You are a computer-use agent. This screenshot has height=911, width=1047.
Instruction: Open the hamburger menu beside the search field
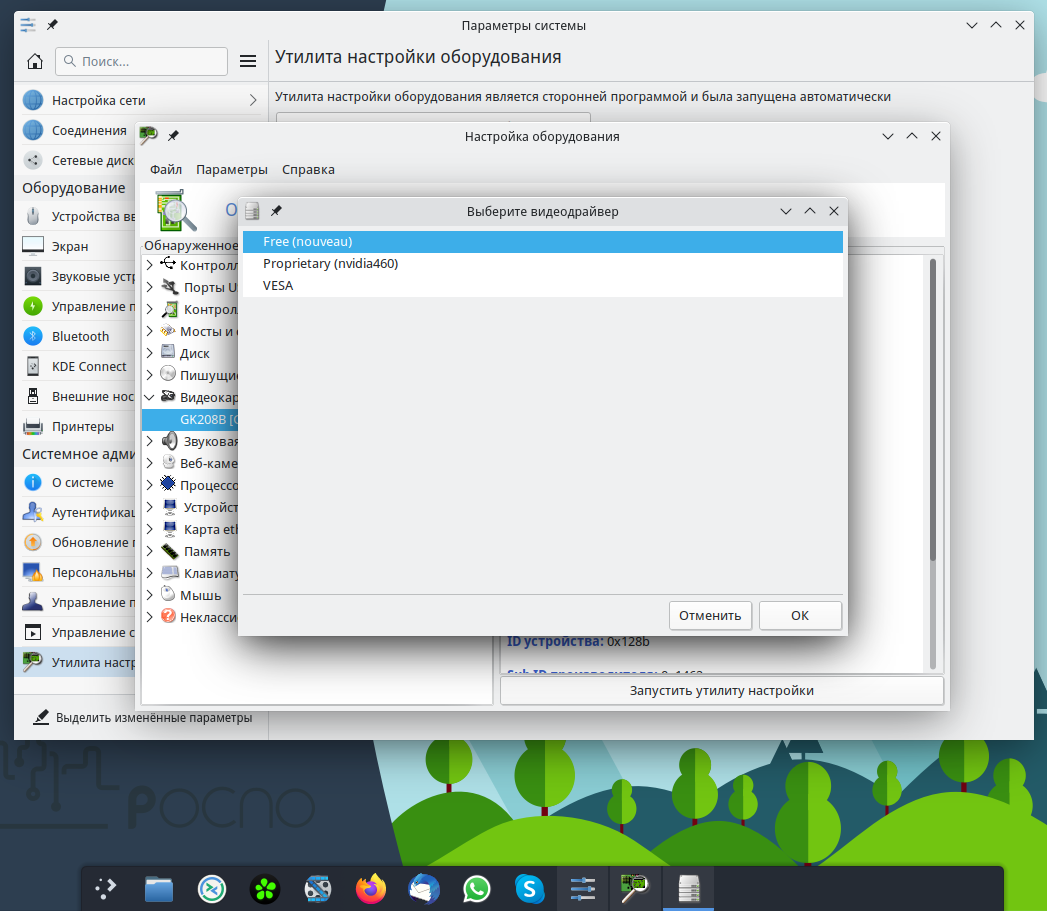(248, 62)
